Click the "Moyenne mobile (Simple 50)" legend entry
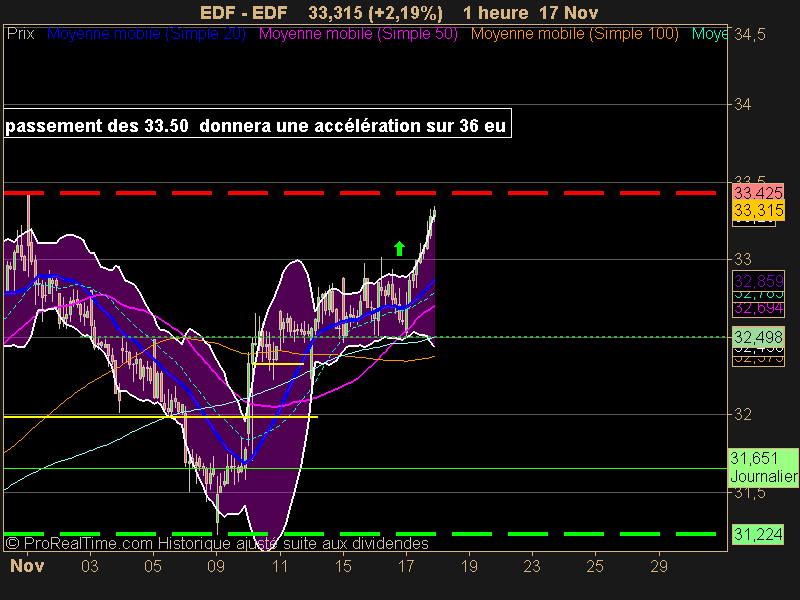This screenshot has width=800, height=600. (x=358, y=34)
